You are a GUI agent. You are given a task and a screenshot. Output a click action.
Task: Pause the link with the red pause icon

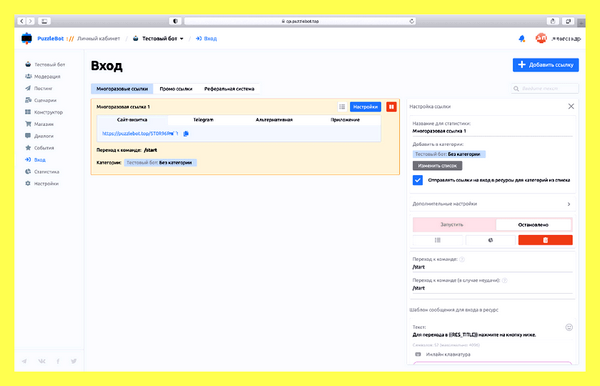391,107
